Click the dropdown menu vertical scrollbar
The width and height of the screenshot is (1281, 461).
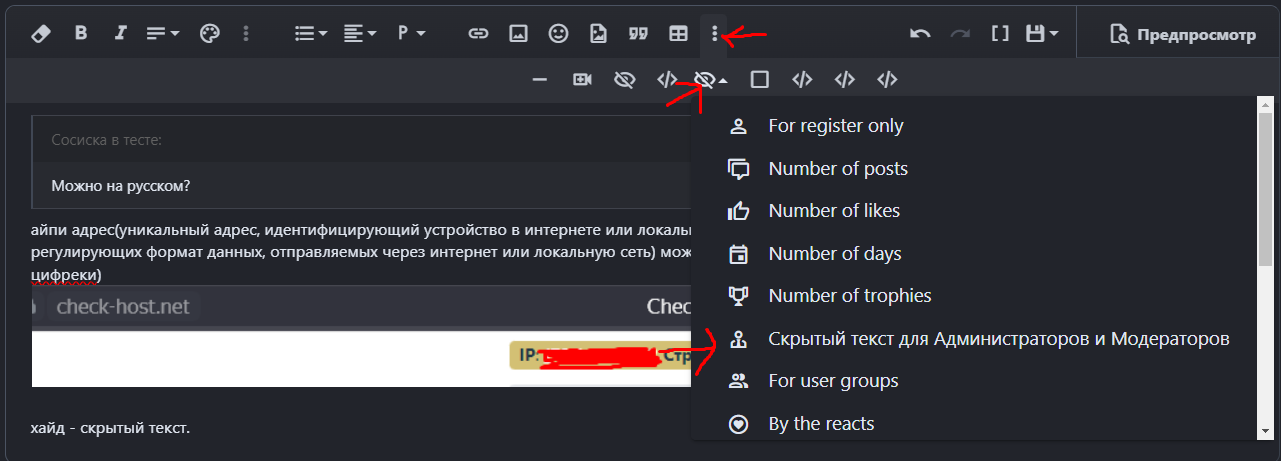1265,200
